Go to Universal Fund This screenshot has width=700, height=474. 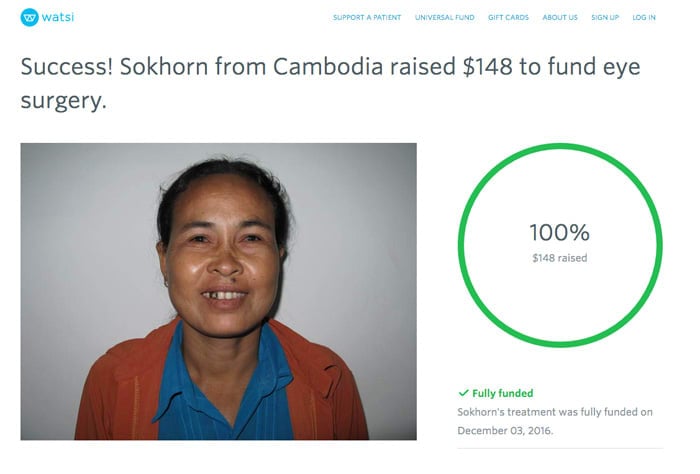pos(446,18)
